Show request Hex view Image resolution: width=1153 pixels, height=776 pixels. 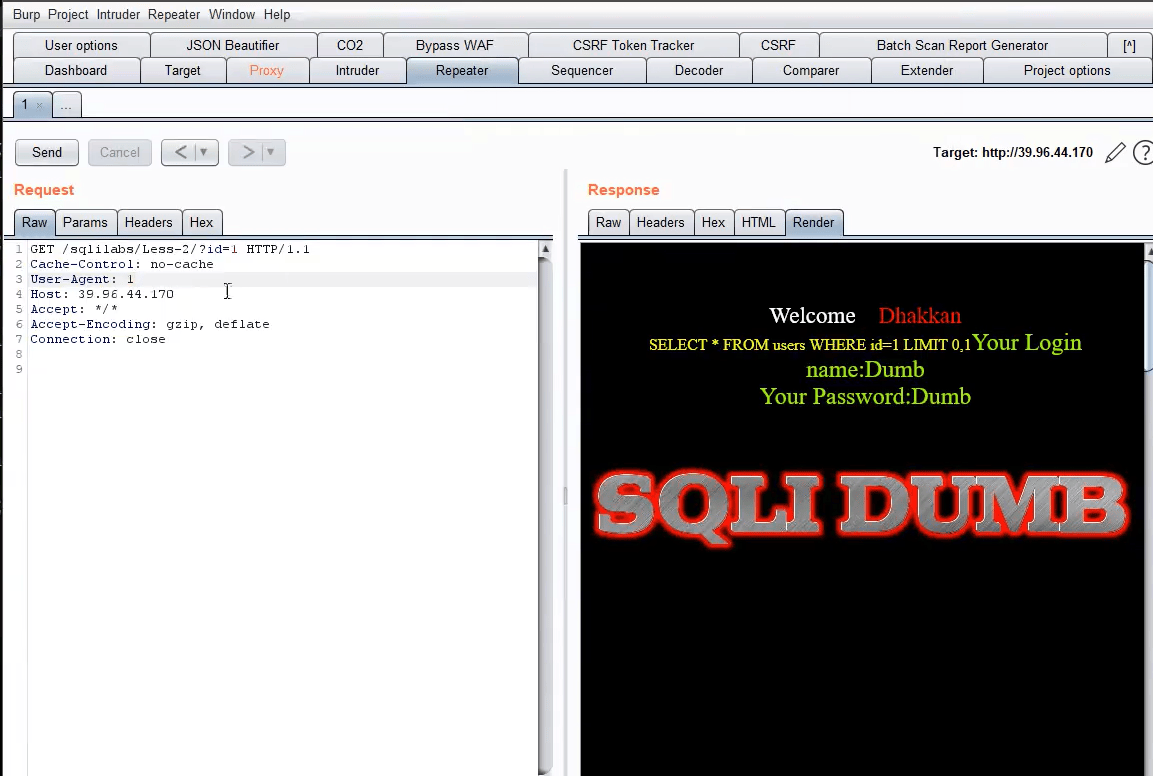(201, 222)
